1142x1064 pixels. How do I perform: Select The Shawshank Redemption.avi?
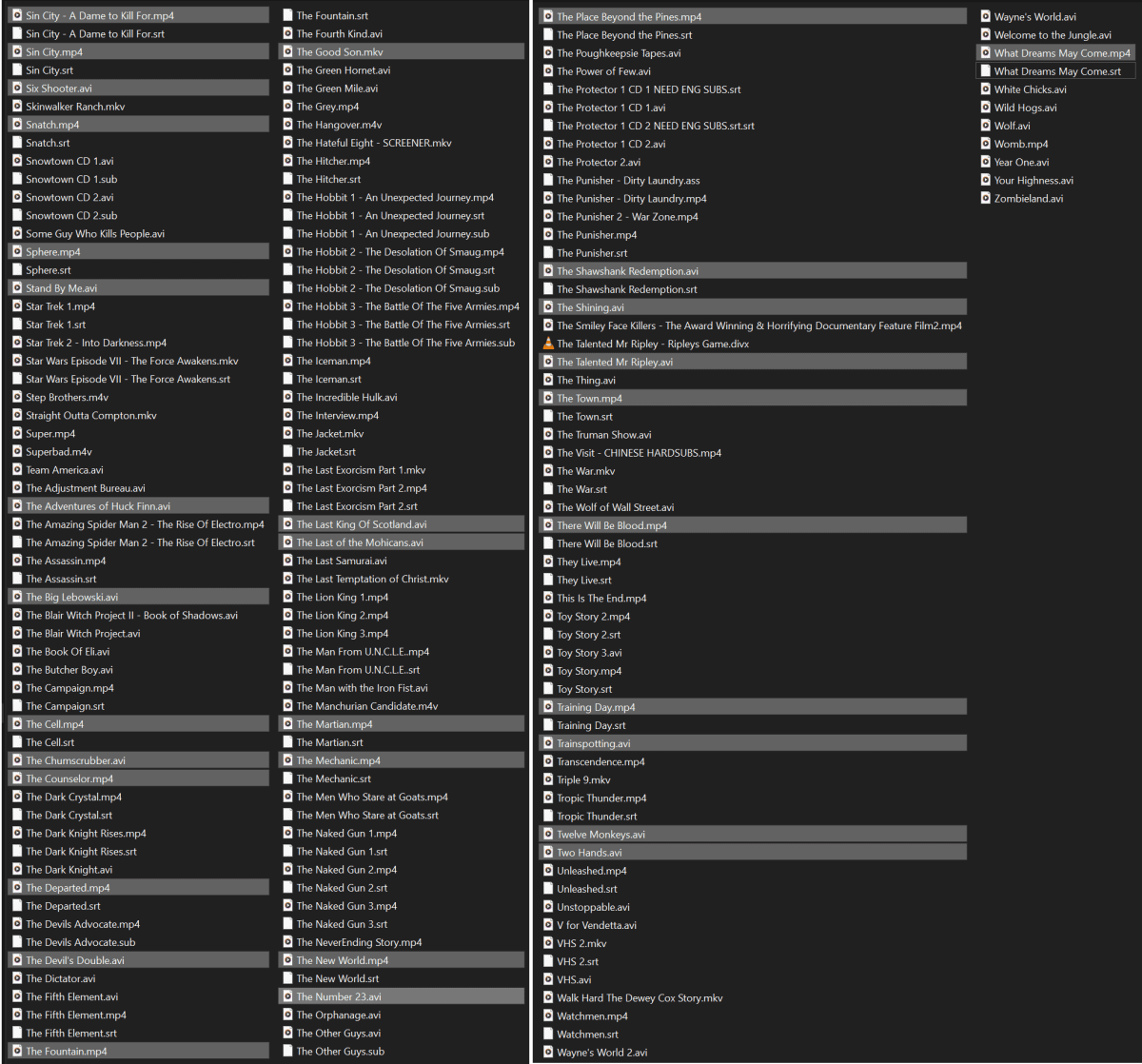pyautogui.click(x=753, y=271)
